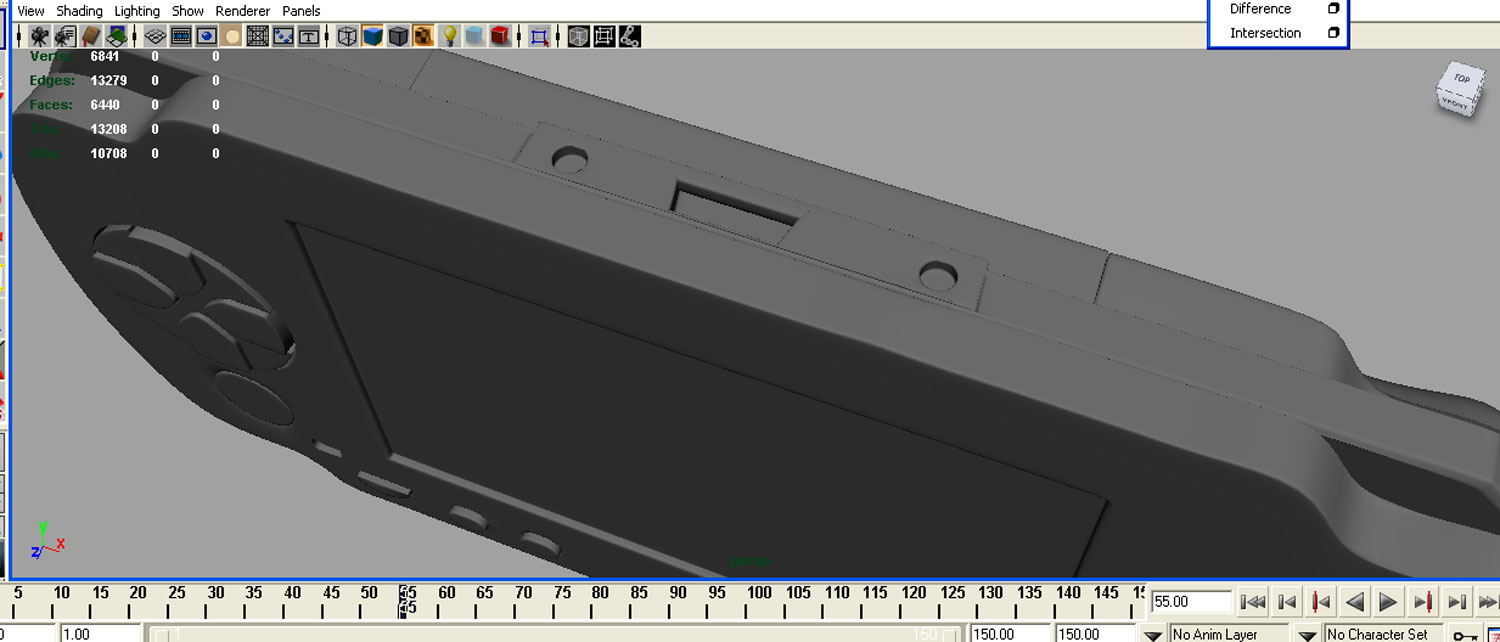Click the Faces count 6440
The width and height of the screenshot is (1500, 642).
[x=105, y=104]
